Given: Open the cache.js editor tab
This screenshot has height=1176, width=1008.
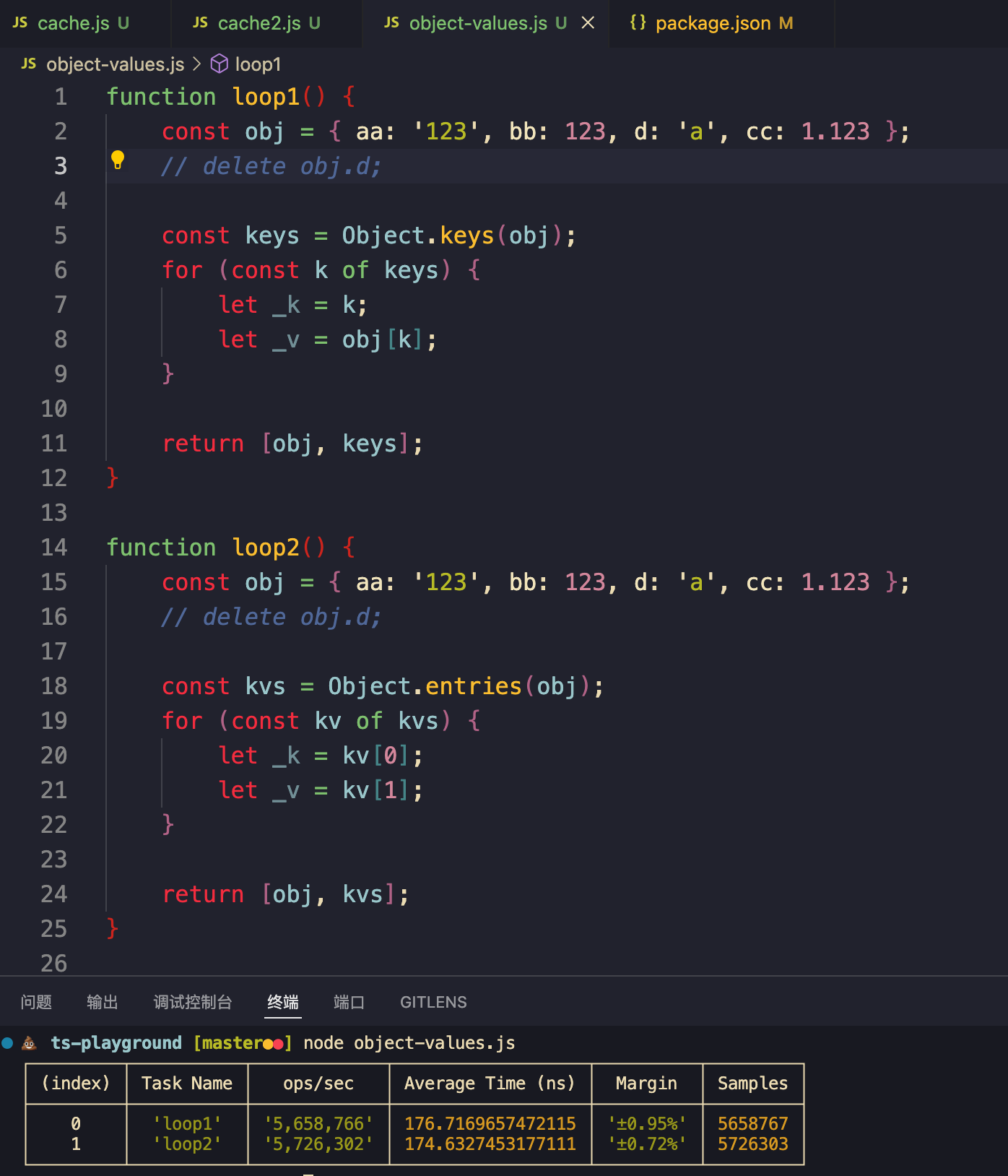Looking at the screenshot, I should (x=84, y=23).
